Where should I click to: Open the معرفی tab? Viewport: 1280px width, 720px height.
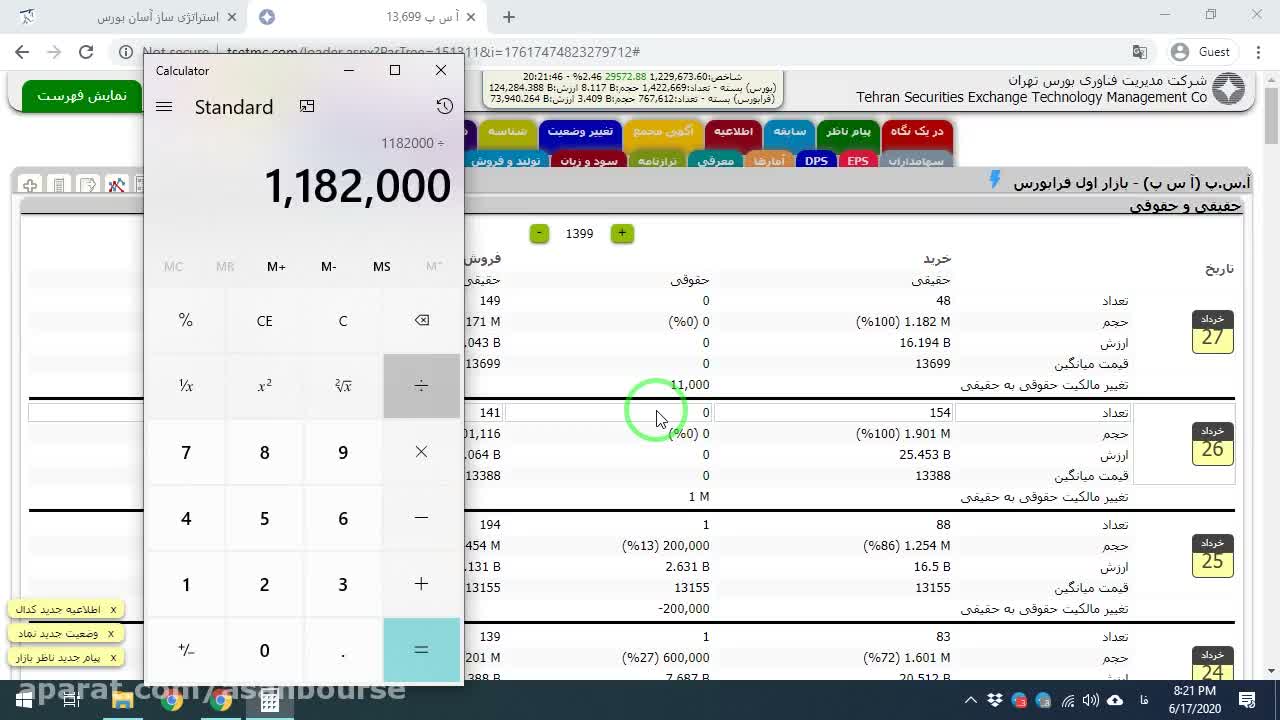715,160
